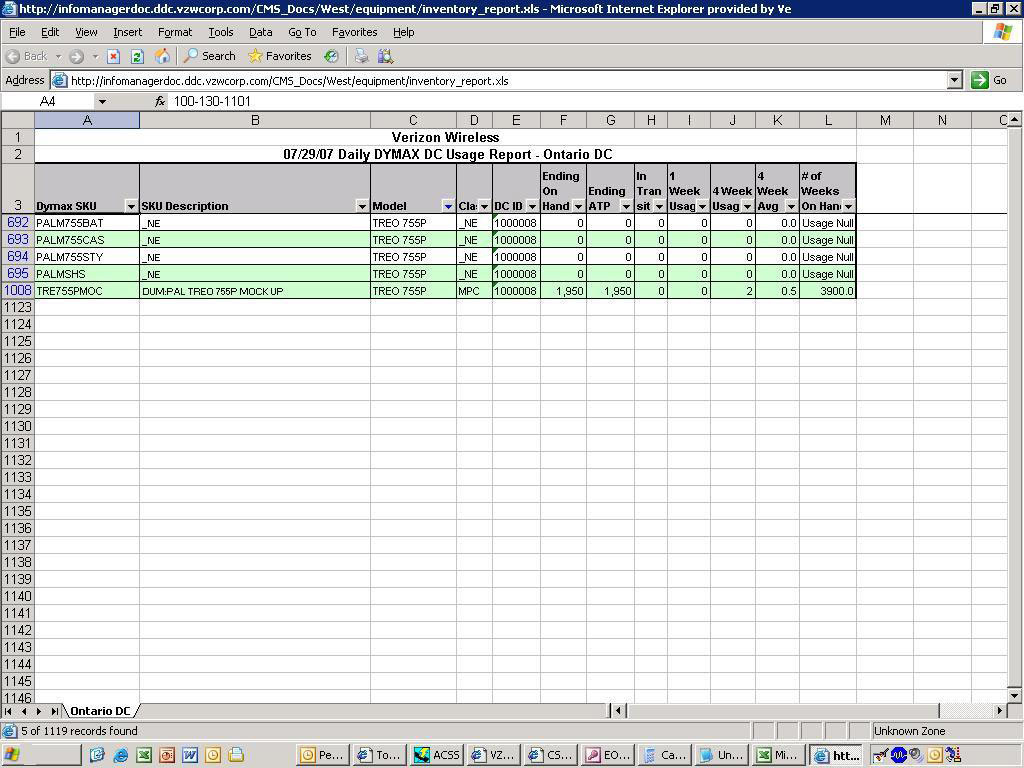The image size is (1024, 768).
Task: Select cell PALMSHS
Action: pos(87,274)
